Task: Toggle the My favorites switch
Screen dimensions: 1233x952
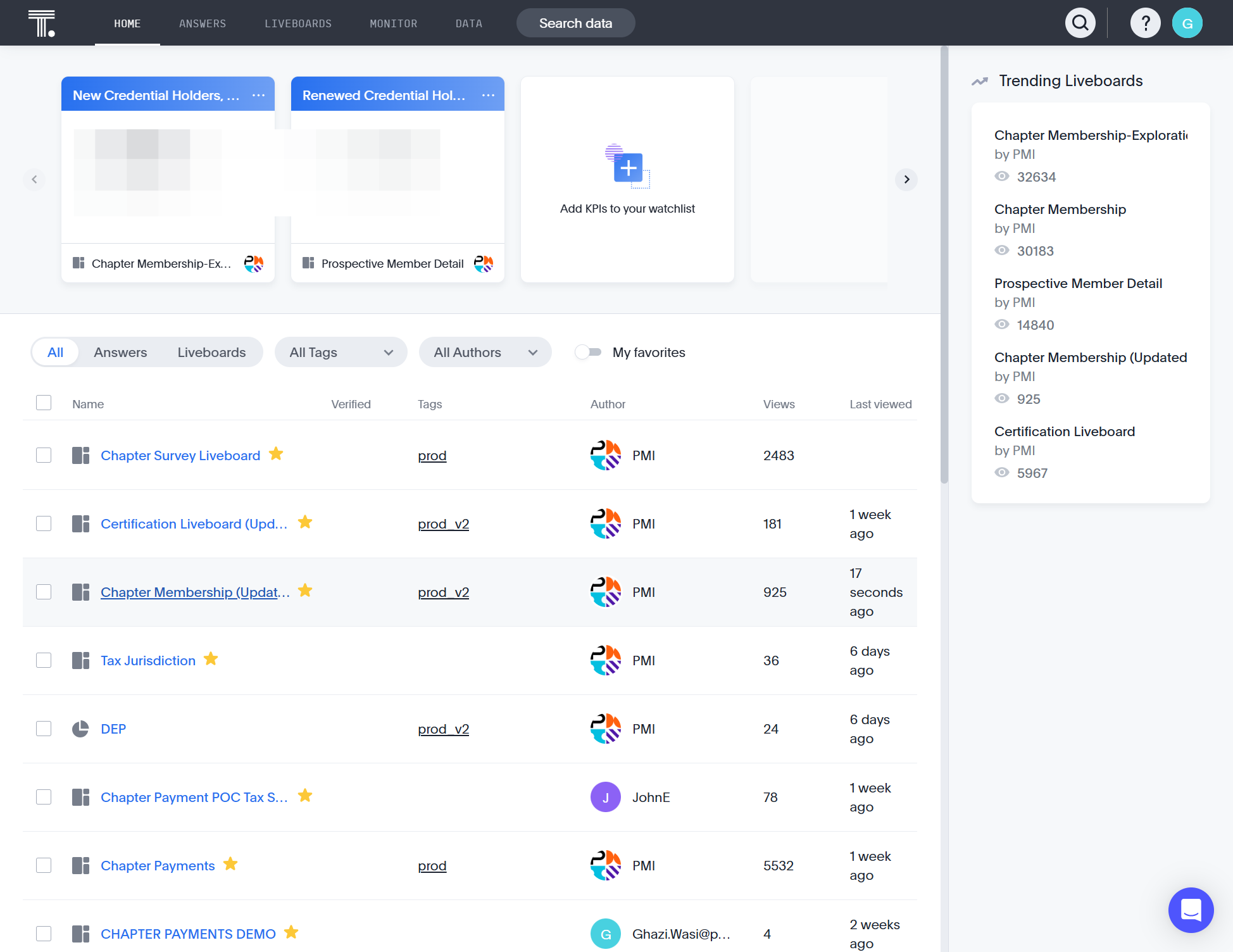Action: point(588,352)
